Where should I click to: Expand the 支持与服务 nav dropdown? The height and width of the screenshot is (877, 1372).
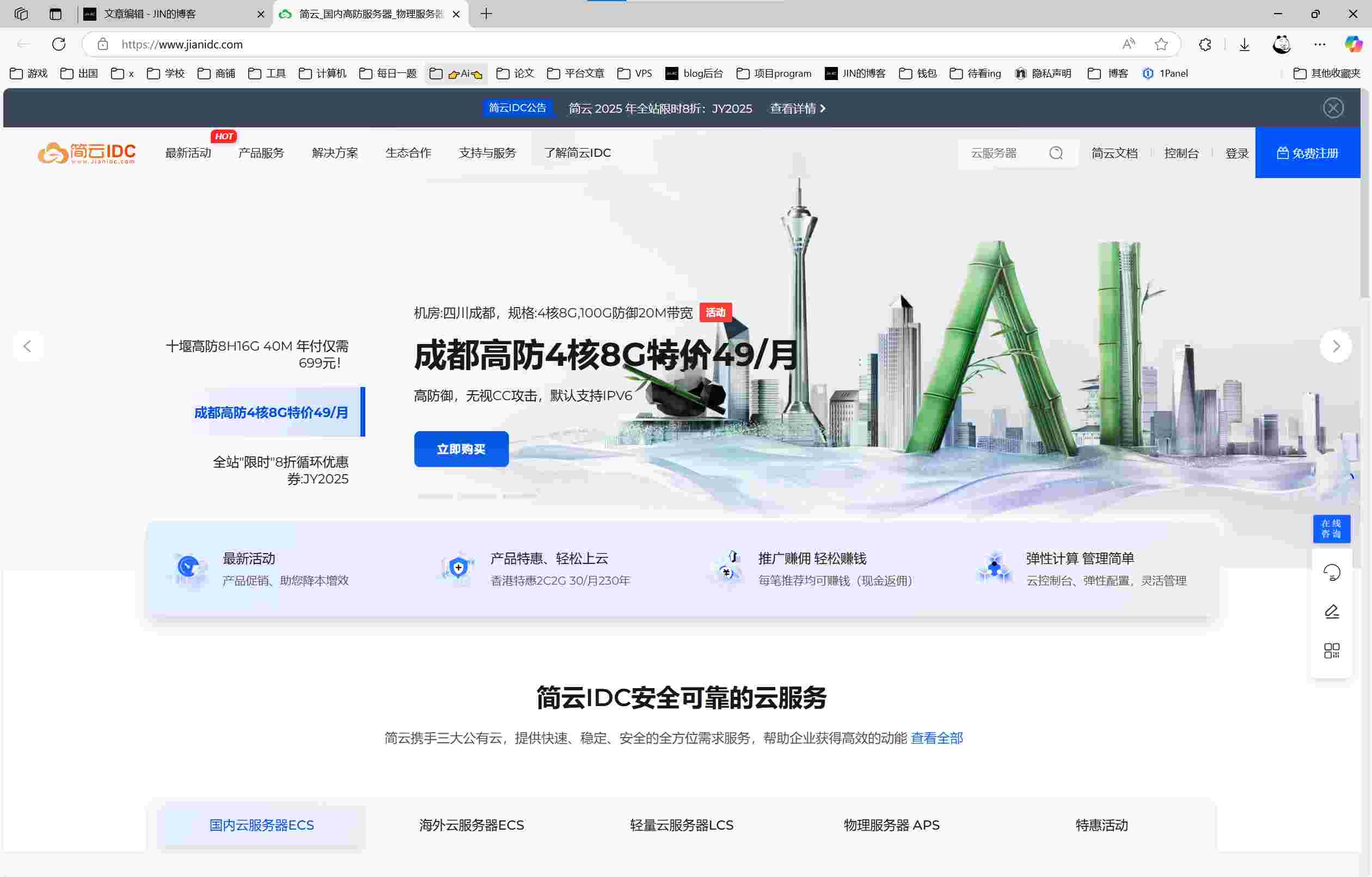coord(487,153)
